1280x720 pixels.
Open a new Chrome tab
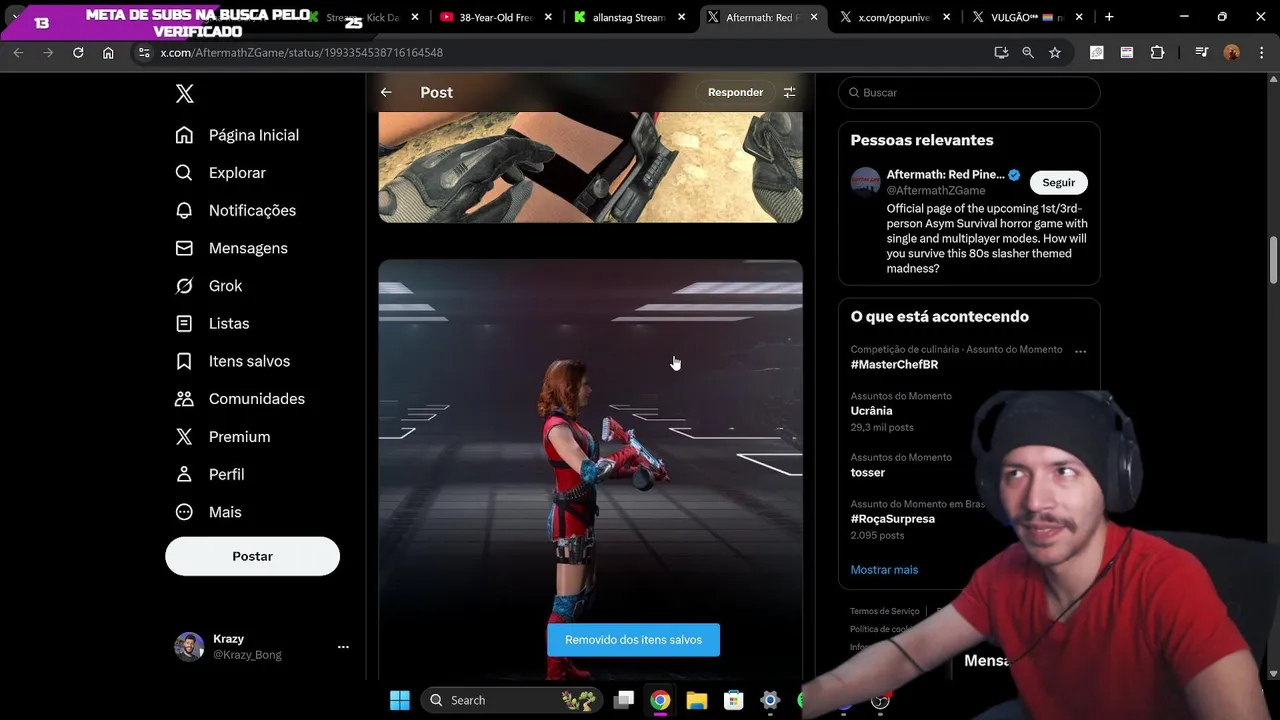coord(1109,17)
